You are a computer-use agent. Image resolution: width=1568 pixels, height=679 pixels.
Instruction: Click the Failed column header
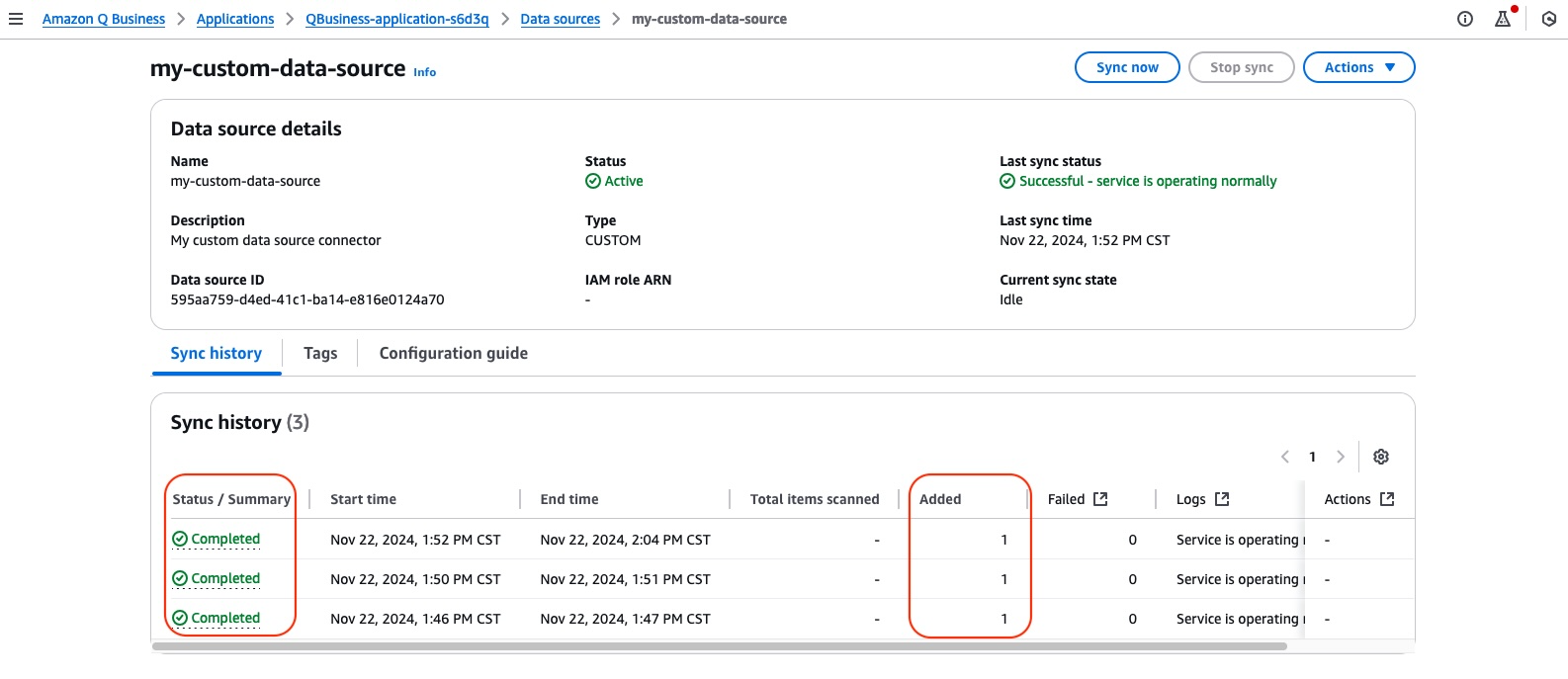point(1067,499)
